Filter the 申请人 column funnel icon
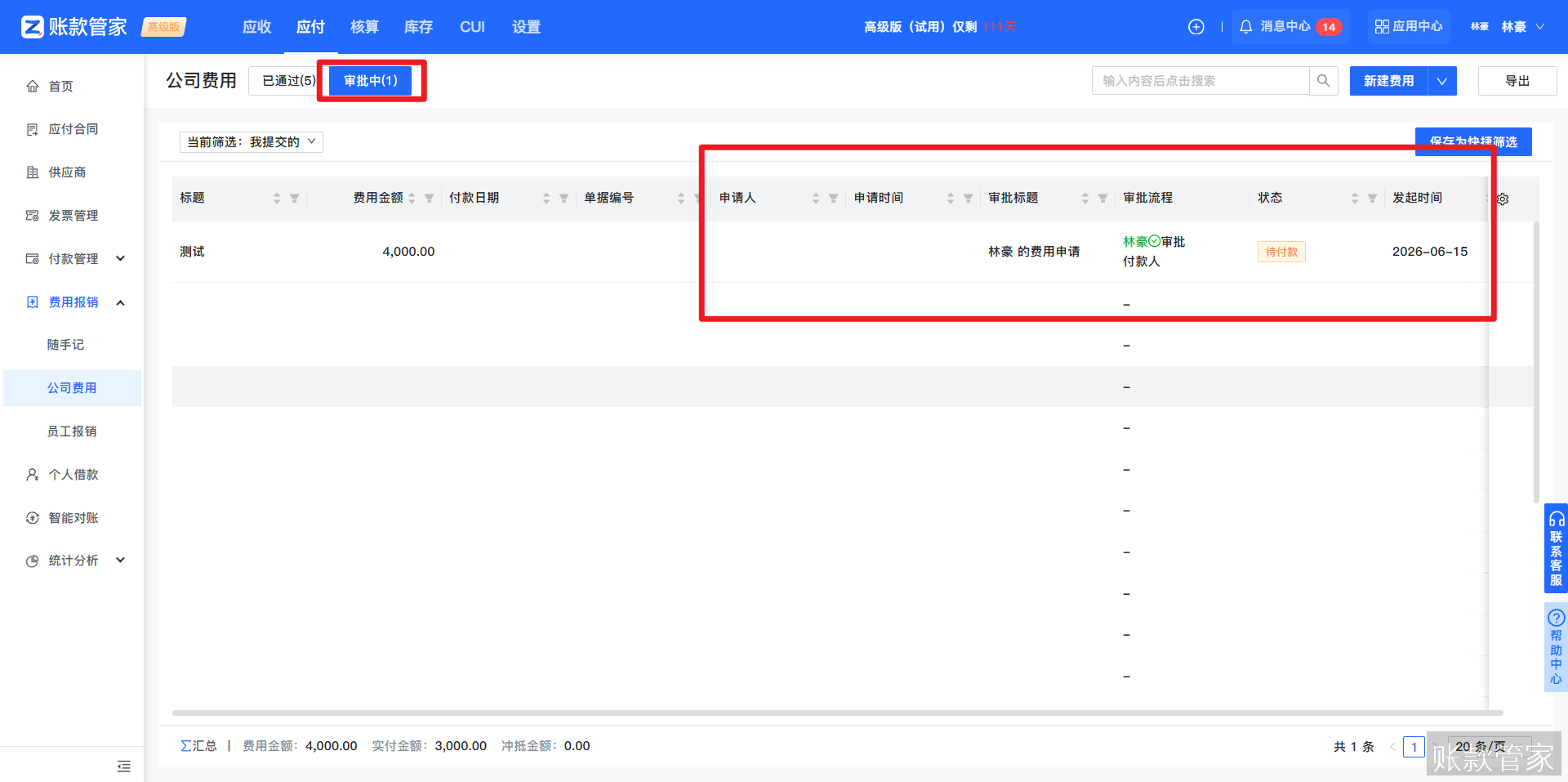The image size is (1568, 782). pos(833,198)
